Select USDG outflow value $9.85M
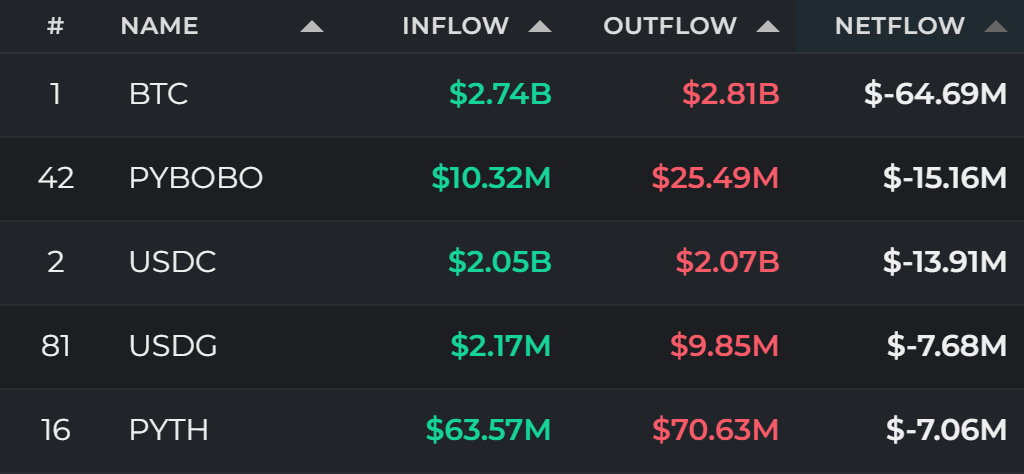Viewport: 1024px width, 474px height. click(724, 346)
